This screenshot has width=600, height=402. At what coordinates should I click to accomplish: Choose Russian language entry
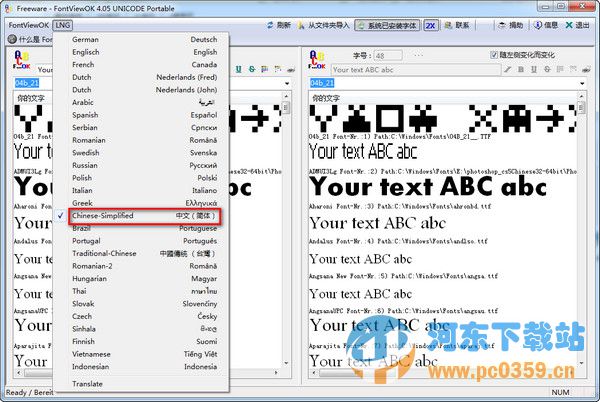pos(145,165)
